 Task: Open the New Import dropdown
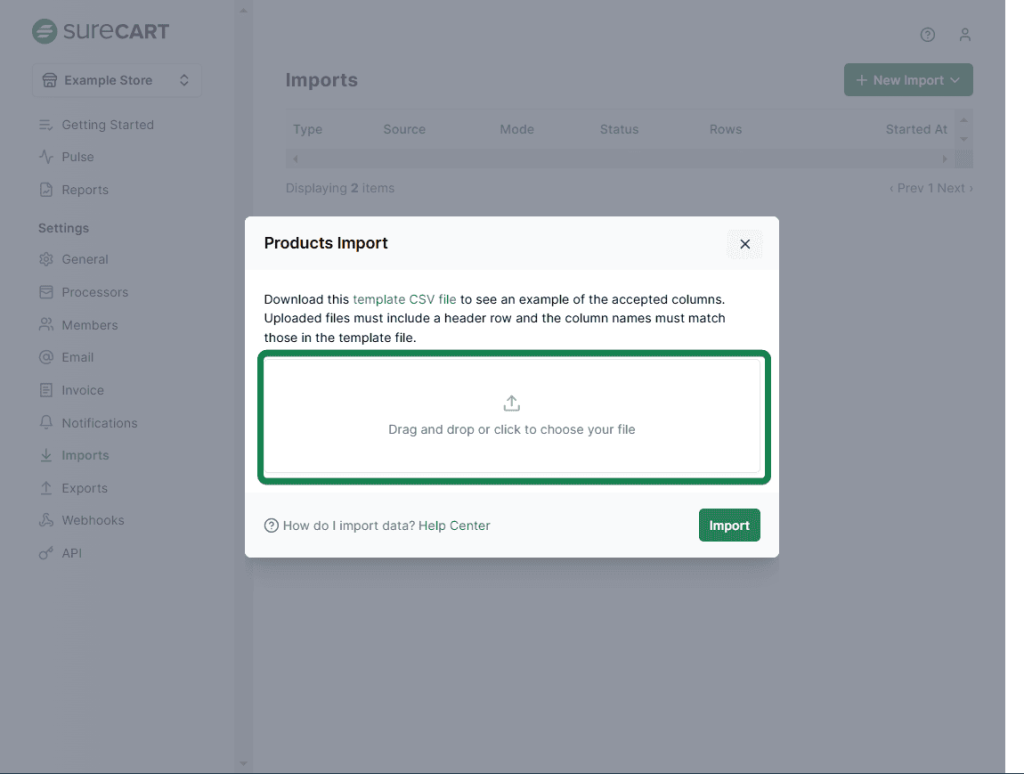[908, 80]
